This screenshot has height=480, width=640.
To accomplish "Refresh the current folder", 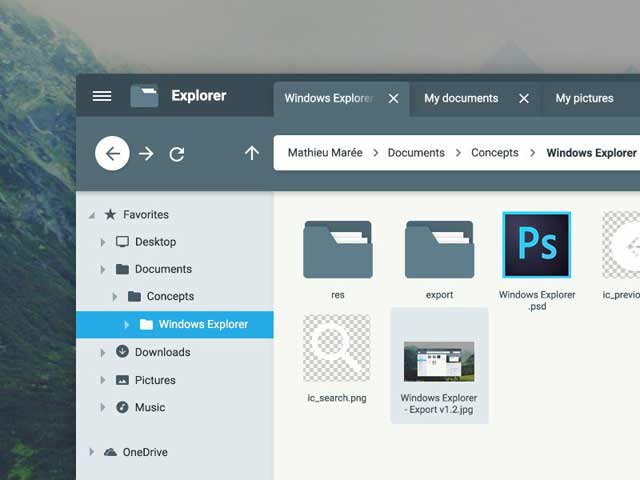I will click(177, 154).
